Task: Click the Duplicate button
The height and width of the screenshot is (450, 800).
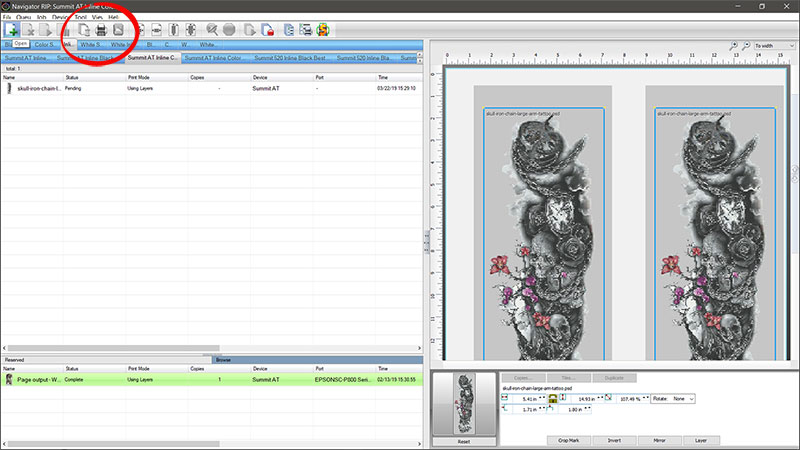Action: tap(614, 378)
